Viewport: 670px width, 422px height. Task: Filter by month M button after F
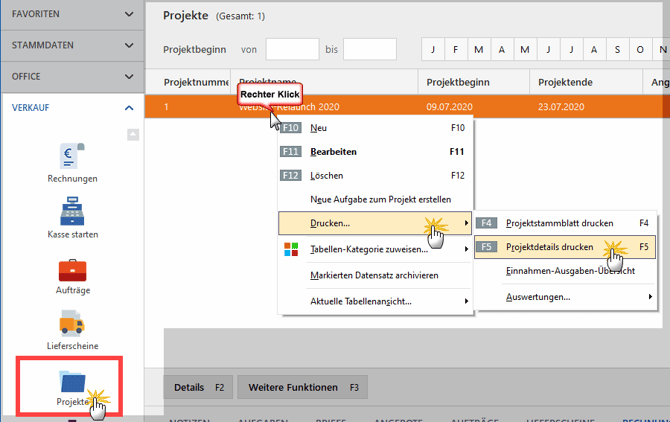click(x=478, y=50)
